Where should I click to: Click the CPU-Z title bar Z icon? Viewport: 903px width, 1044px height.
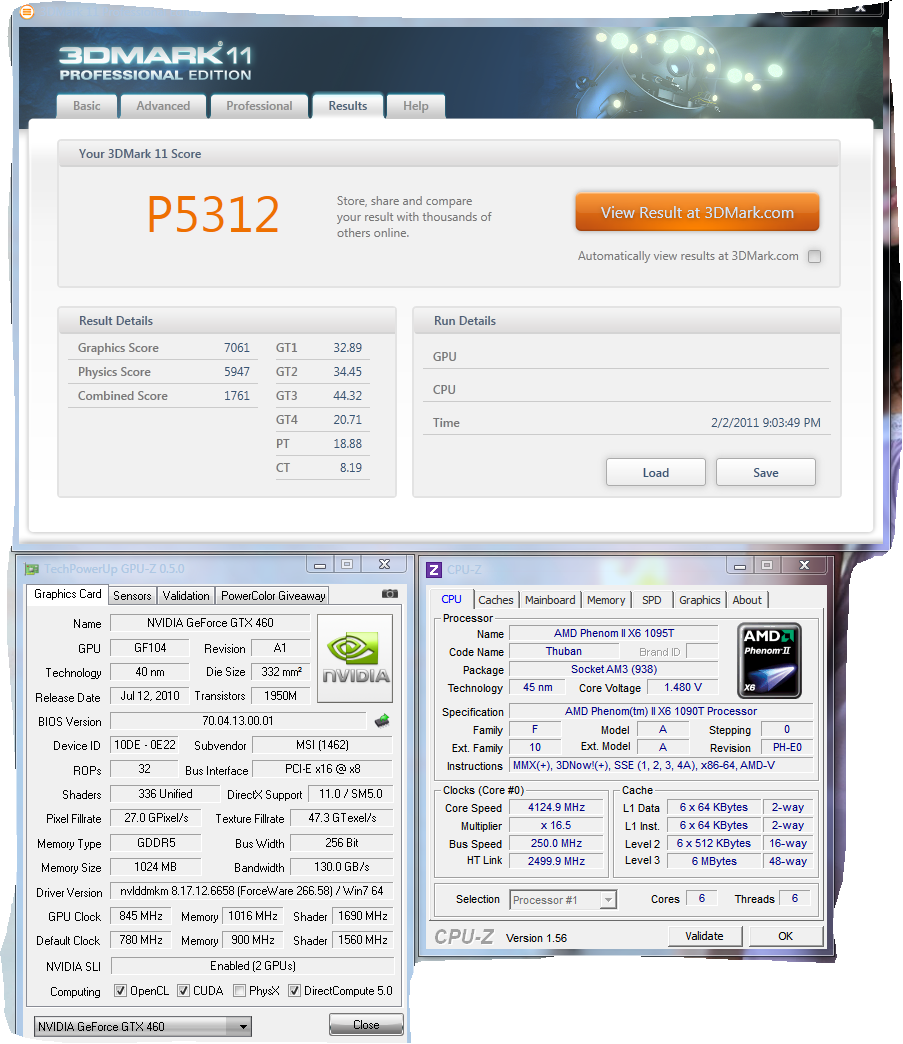[434, 570]
